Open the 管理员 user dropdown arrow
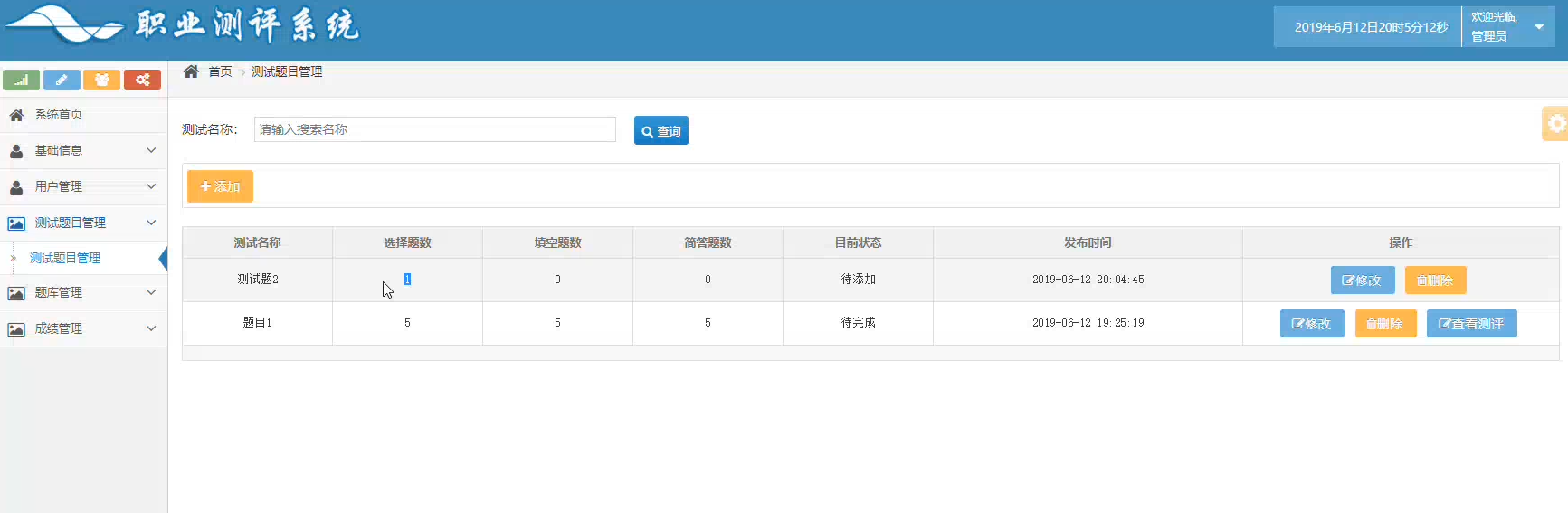 click(x=1539, y=27)
